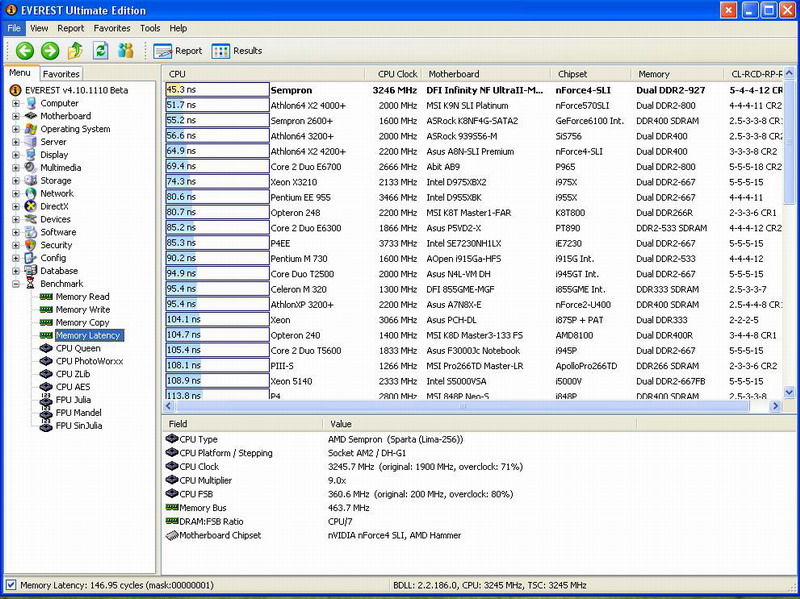Select the Database icon in tree
The width and height of the screenshot is (800, 599).
(x=31, y=271)
